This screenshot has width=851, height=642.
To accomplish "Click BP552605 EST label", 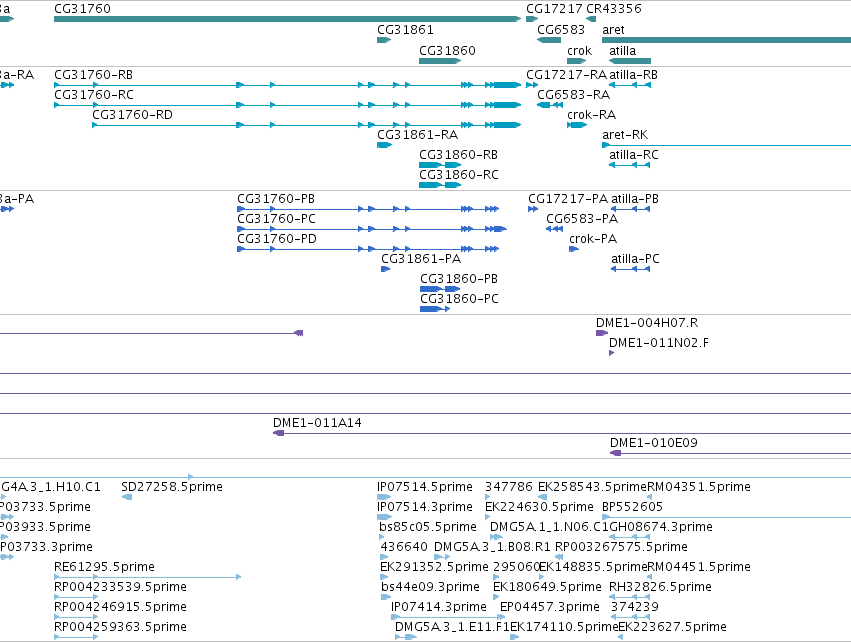I will tap(633, 507).
